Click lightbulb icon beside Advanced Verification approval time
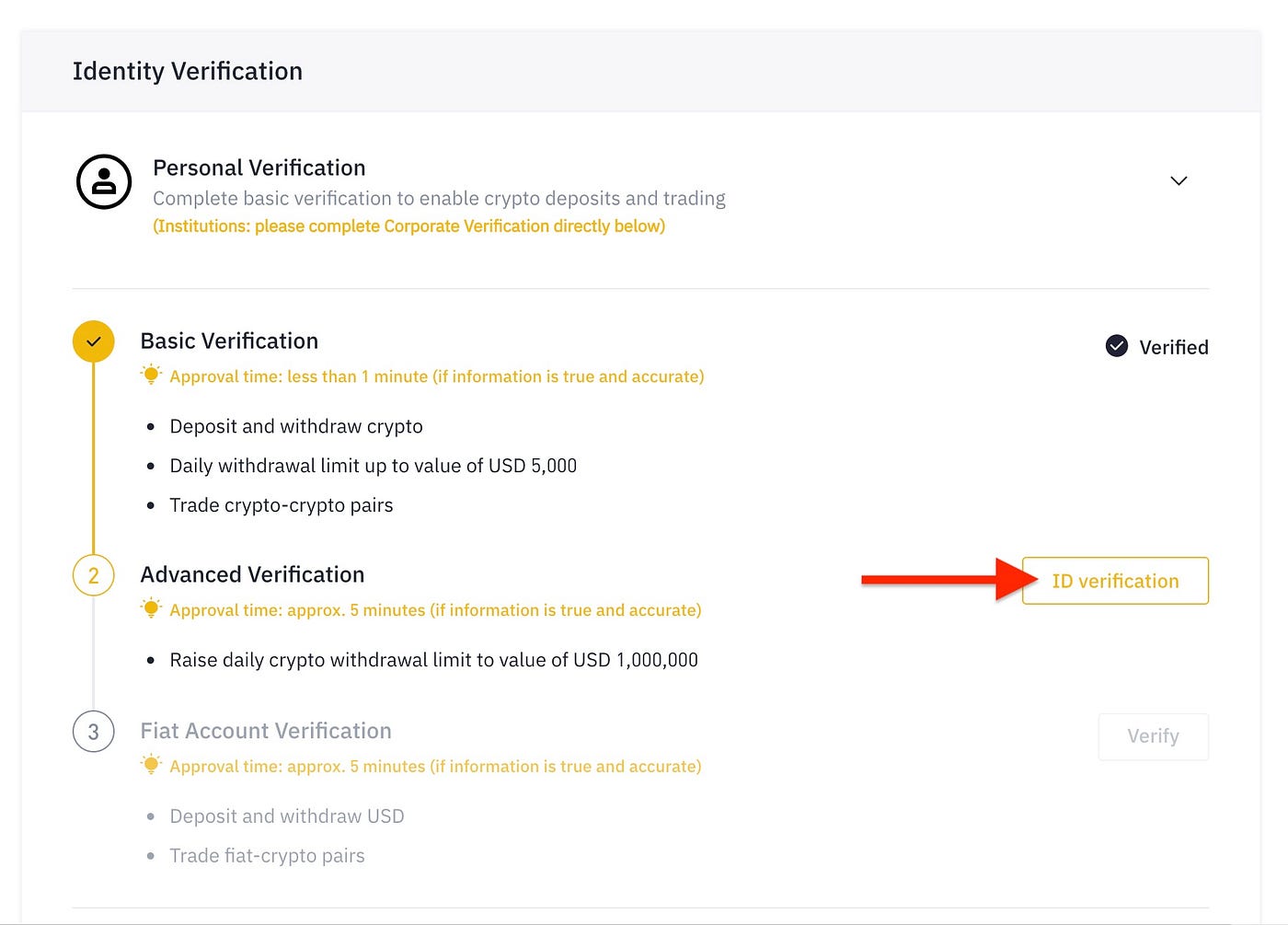The height and width of the screenshot is (925, 1288). coord(152,608)
